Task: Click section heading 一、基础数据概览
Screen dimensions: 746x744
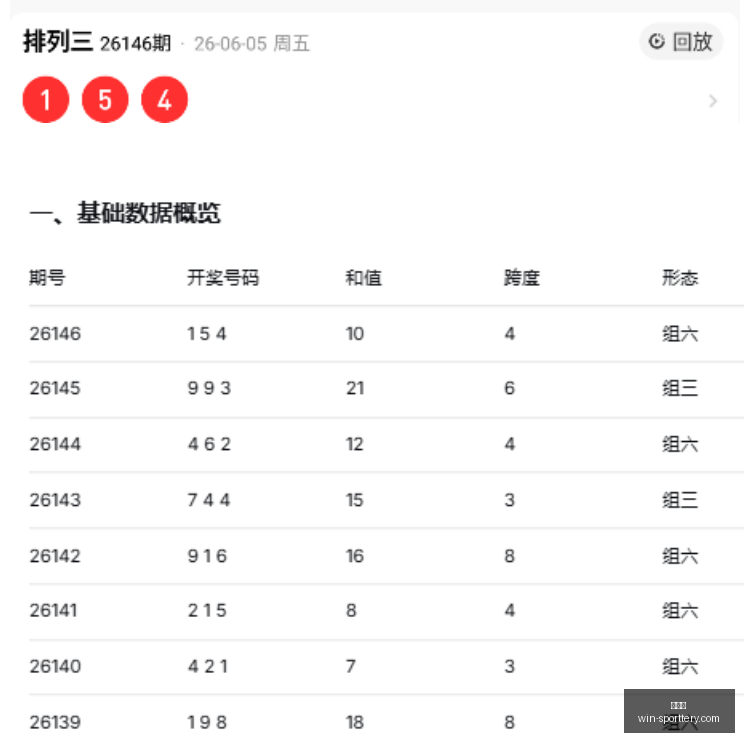Action: [125, 213]
